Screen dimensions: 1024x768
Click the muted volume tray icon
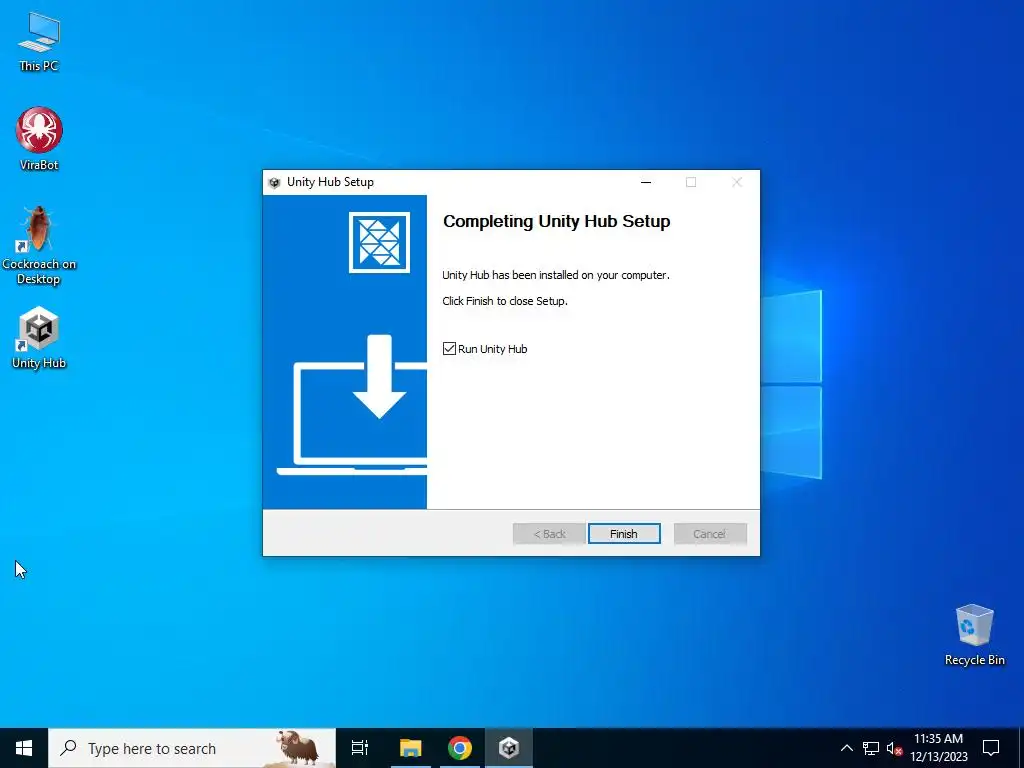[x=894, y=748]
